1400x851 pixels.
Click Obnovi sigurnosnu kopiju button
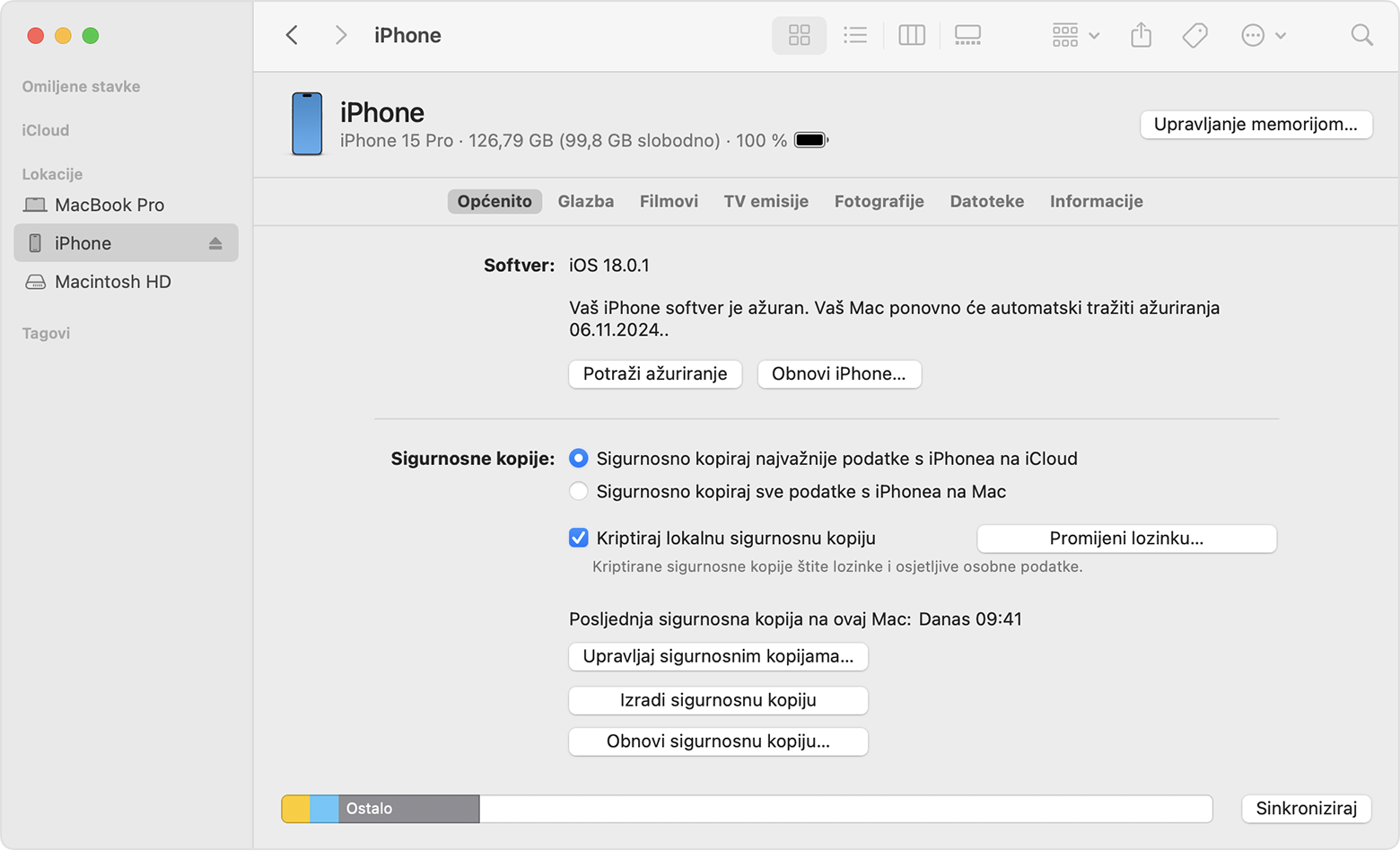[718, 741]
